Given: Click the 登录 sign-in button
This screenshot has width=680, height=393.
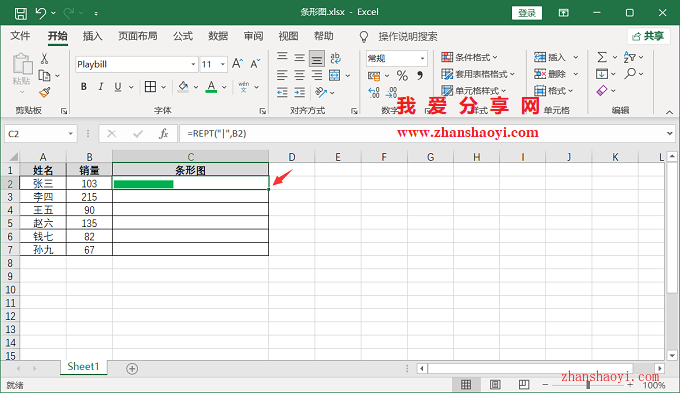Looking at the screenshot, I should pyautogui.click(x=527, y=13).
